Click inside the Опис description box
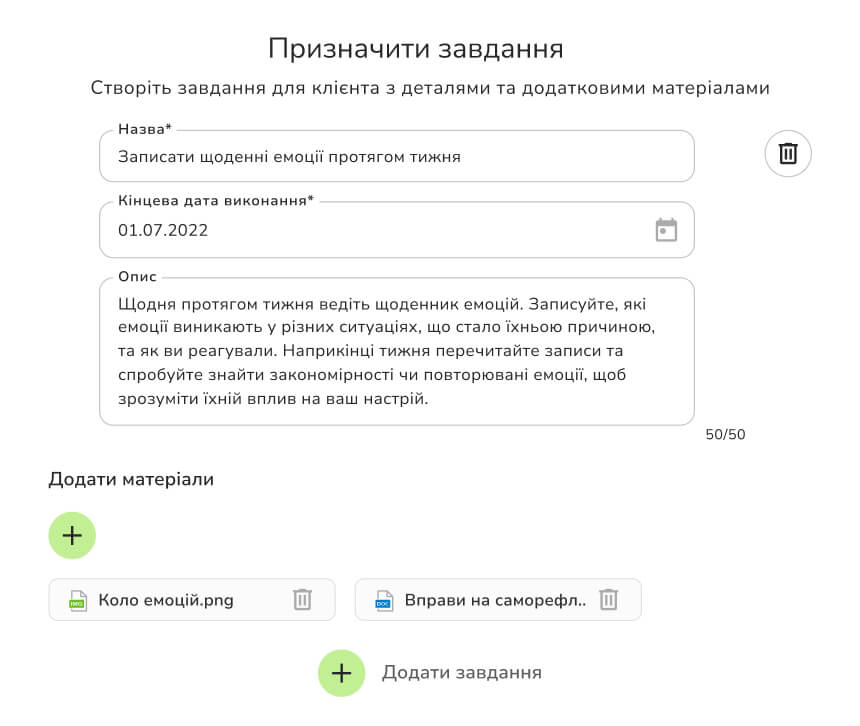Screen dimensions: 860x726 tap(396, 350)
